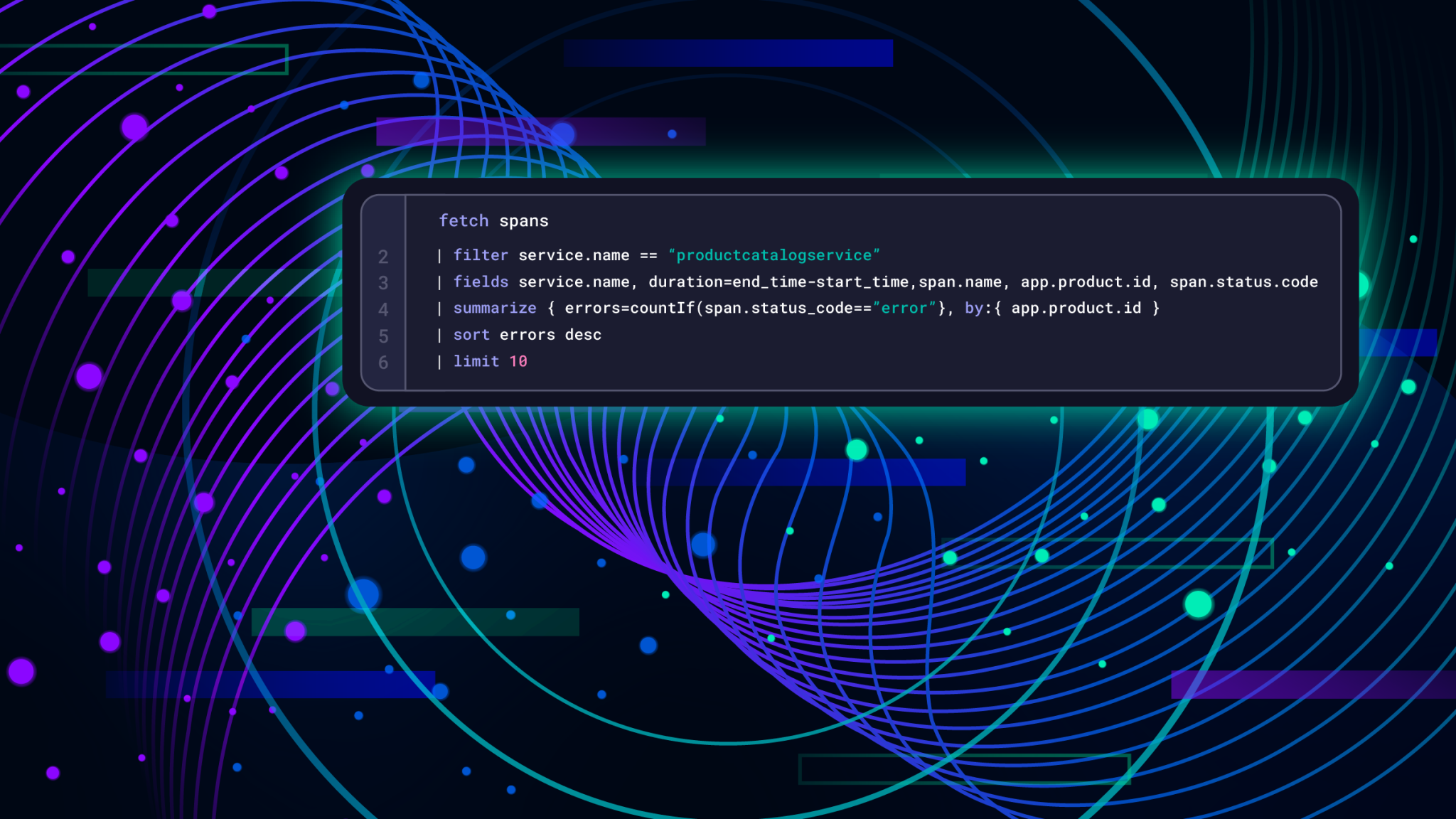Click the fetch keyword on line 1

463,220
